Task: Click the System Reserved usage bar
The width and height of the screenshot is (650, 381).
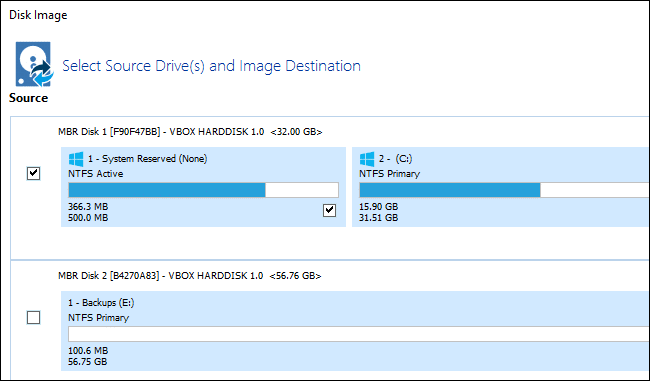Action: [204, 190]
